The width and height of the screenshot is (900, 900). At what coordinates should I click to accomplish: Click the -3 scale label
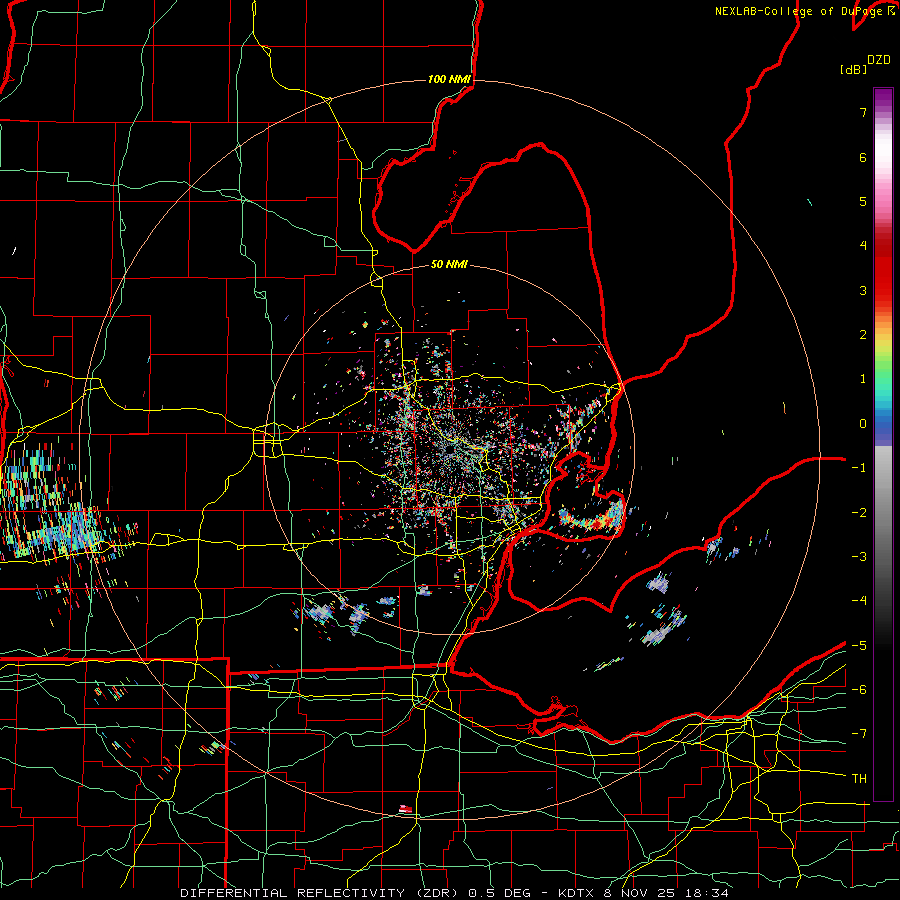coord(859,557)
